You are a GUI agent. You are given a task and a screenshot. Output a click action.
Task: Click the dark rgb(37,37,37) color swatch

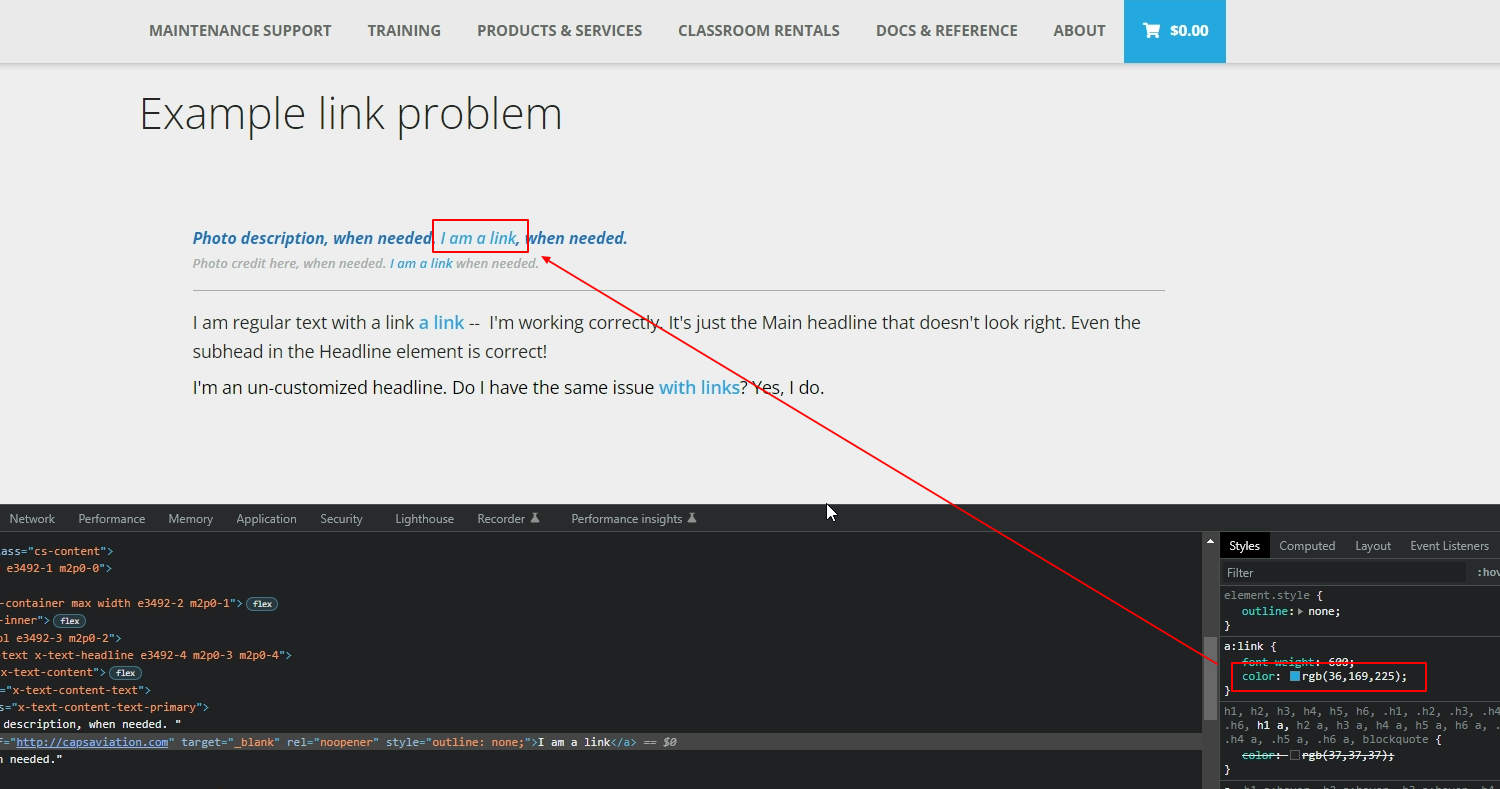click(x=1295, y=756)
